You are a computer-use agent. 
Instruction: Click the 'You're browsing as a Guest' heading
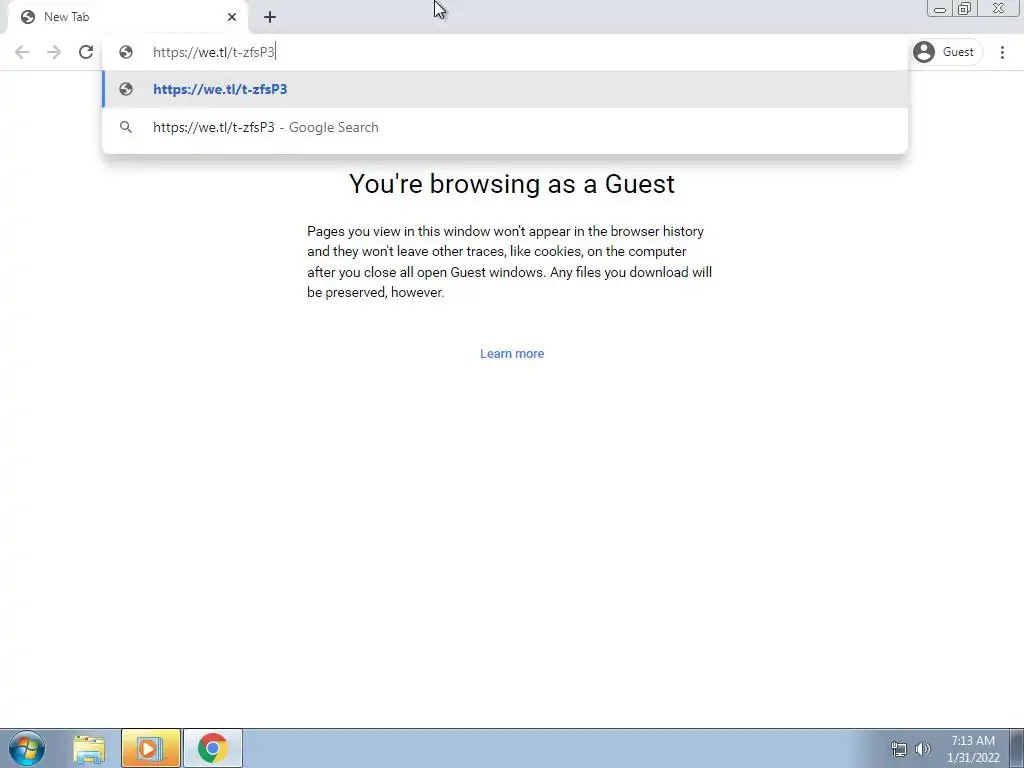pos(512,184)
